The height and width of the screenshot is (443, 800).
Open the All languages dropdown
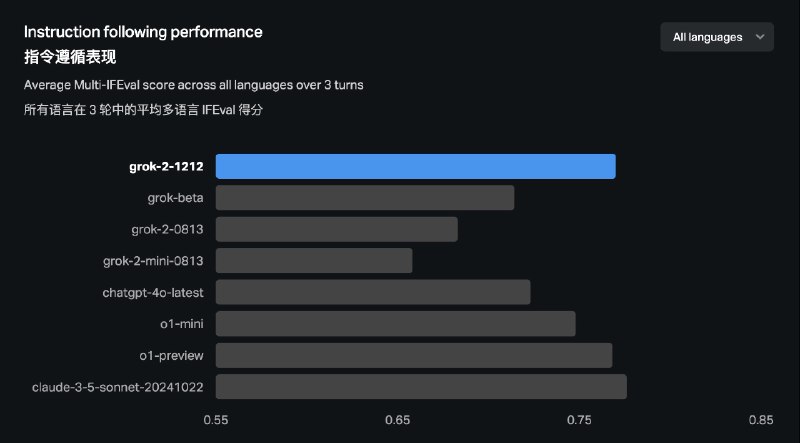pyautogui.click(x=716, y=37)
